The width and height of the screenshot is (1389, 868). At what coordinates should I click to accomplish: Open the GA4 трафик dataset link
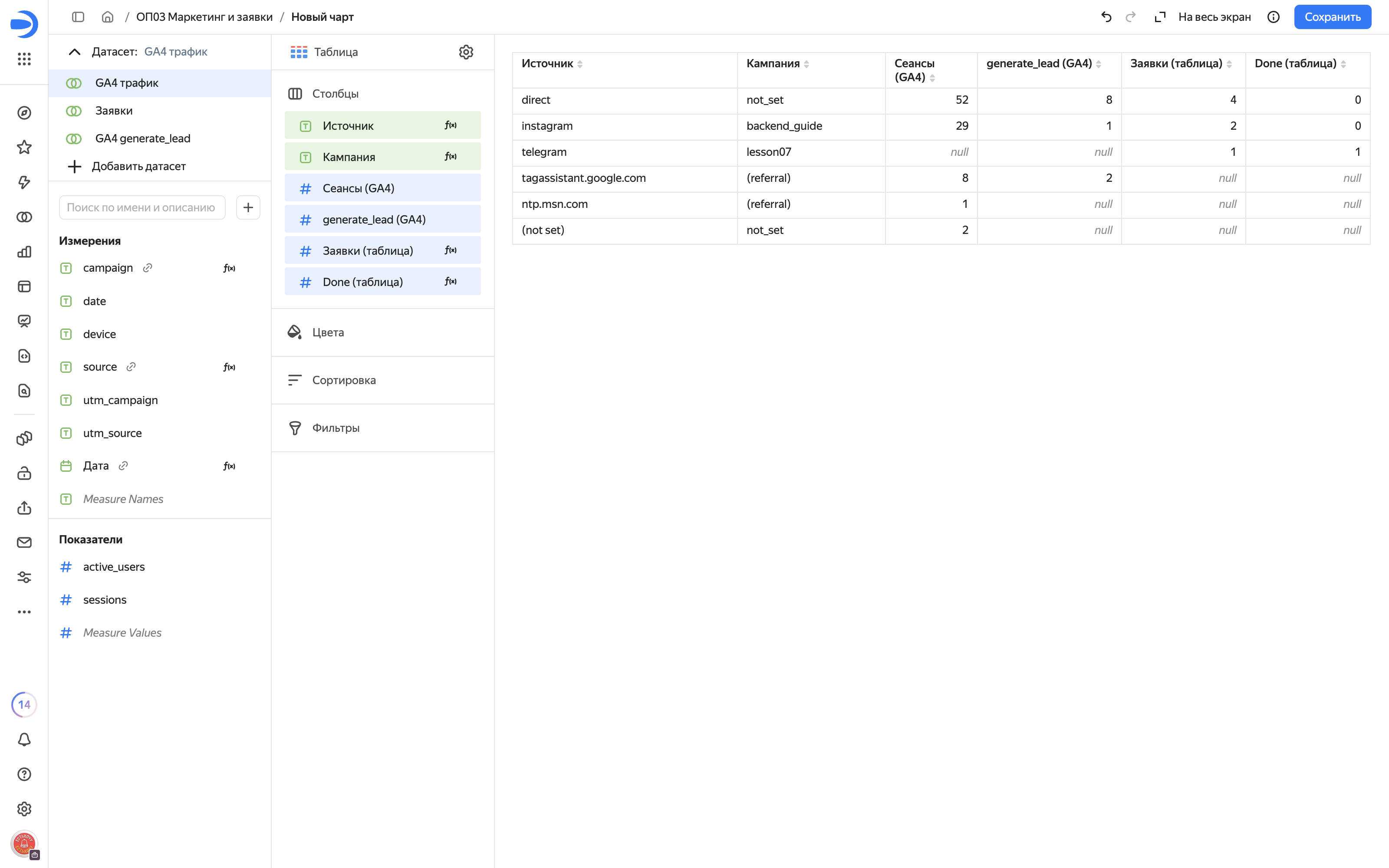click(x=176, y=52)
